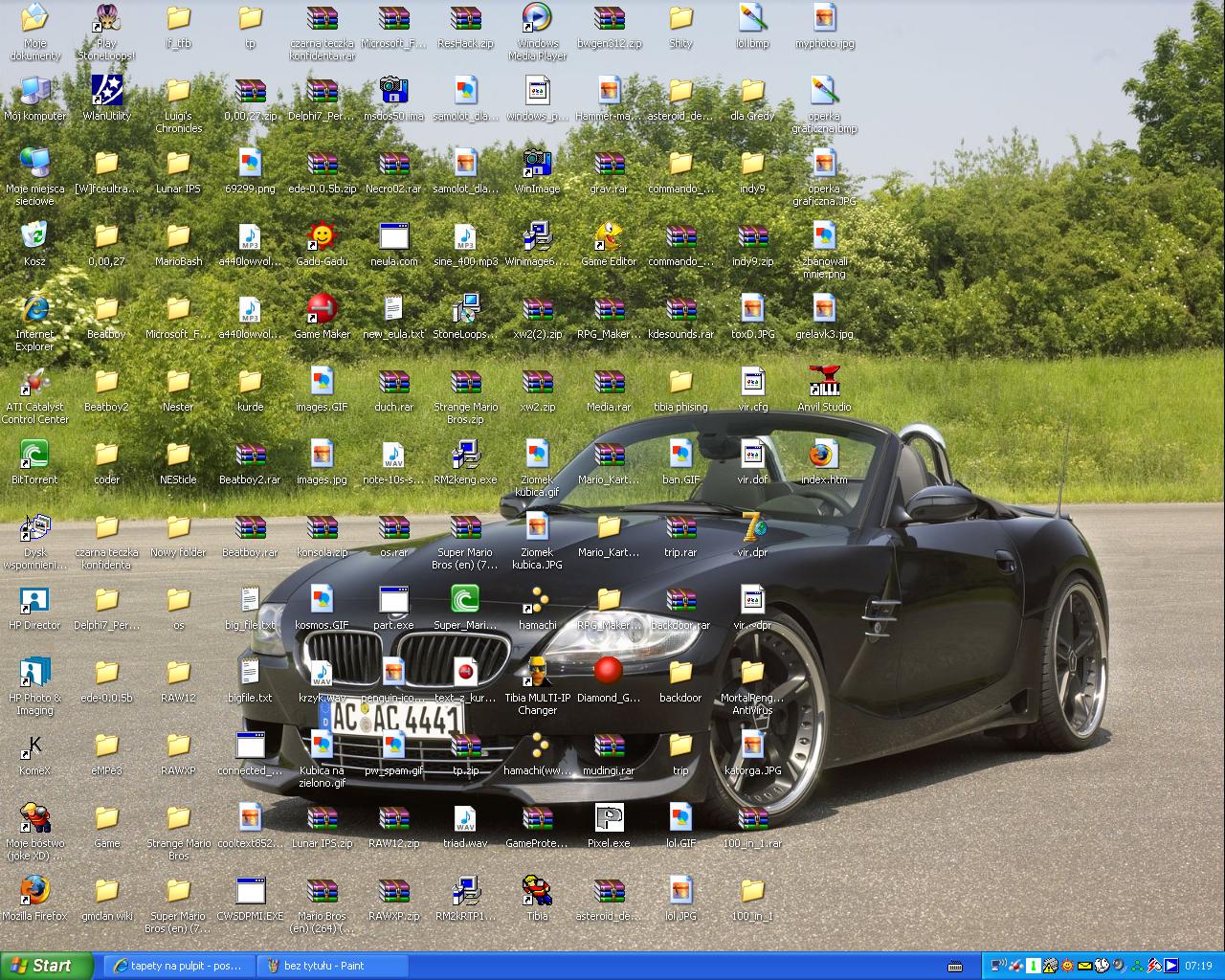The width and height of the screenshot is (1225, 980).
Task: Select the Mozilla Firefox desktop icon
Action: coord(34,892)
